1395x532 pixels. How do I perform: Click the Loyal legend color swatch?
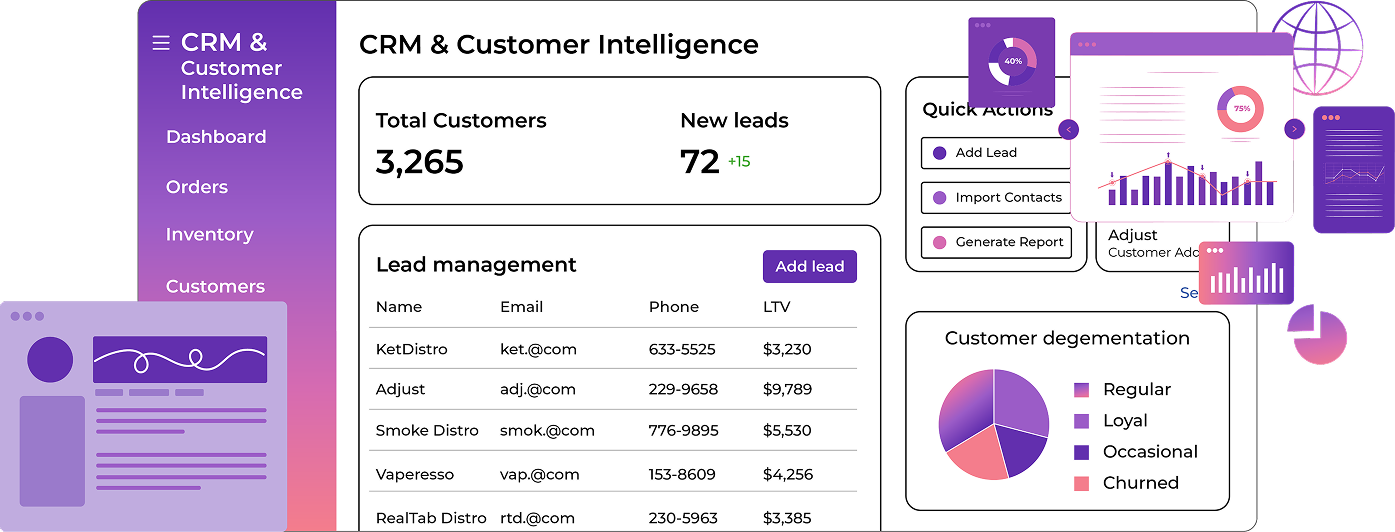click(1081, 421)
